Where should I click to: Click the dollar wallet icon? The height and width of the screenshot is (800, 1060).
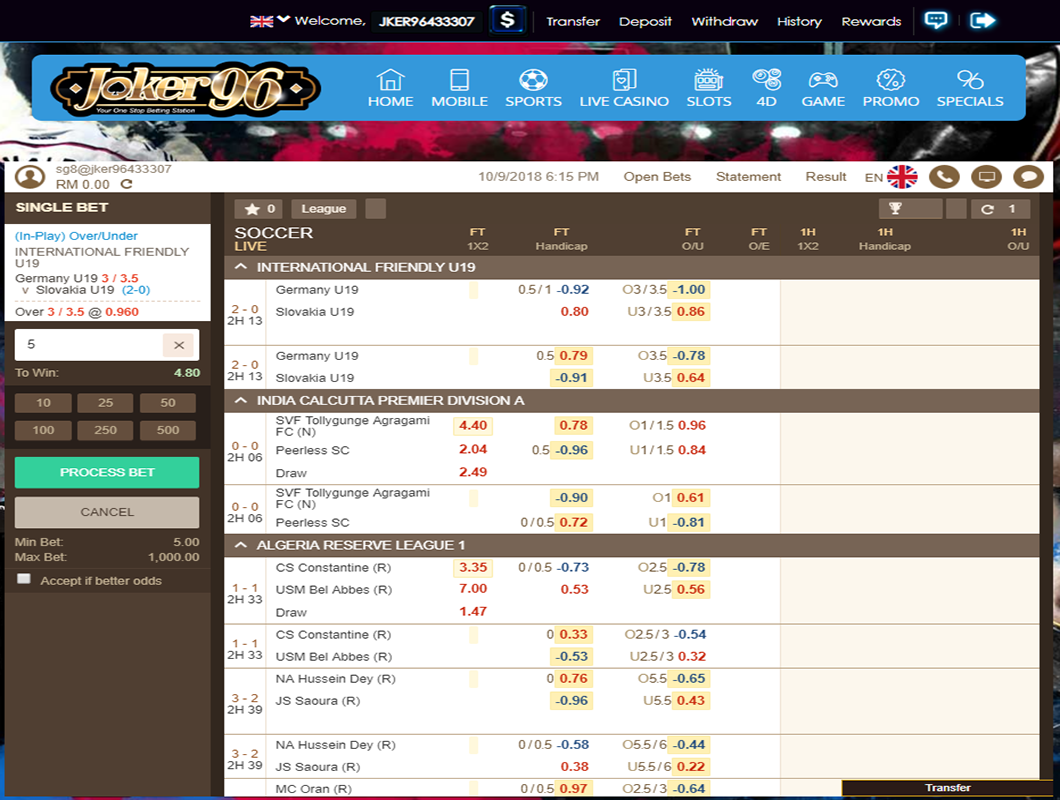coord(508,20)
